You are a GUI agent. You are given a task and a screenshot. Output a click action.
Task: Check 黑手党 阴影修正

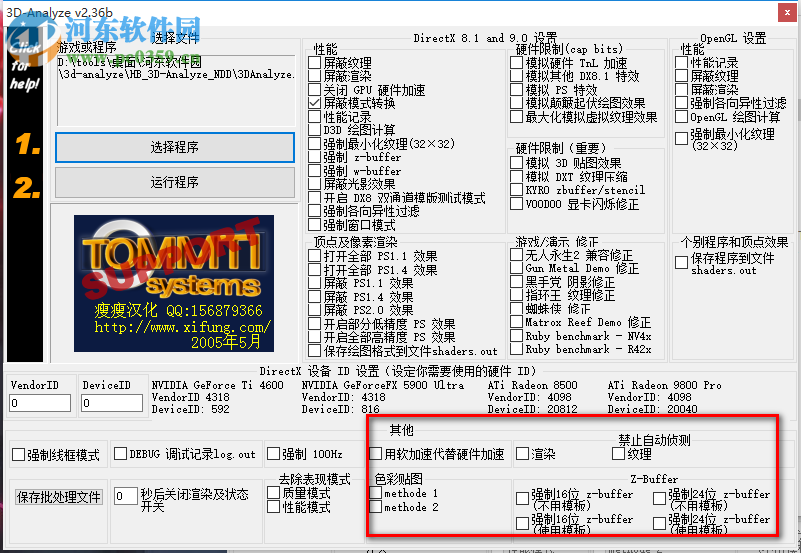pyautogui.click(x=516, y=281)
